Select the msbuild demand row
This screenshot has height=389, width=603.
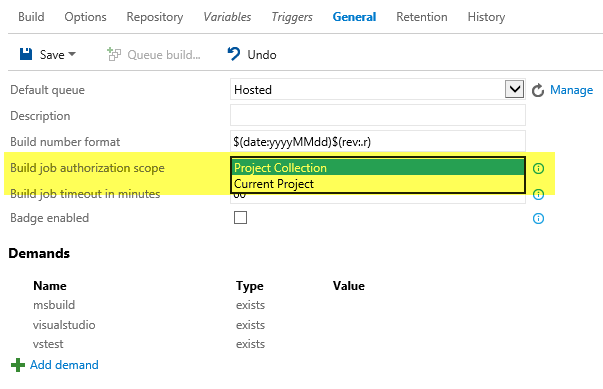coord(54,305)
